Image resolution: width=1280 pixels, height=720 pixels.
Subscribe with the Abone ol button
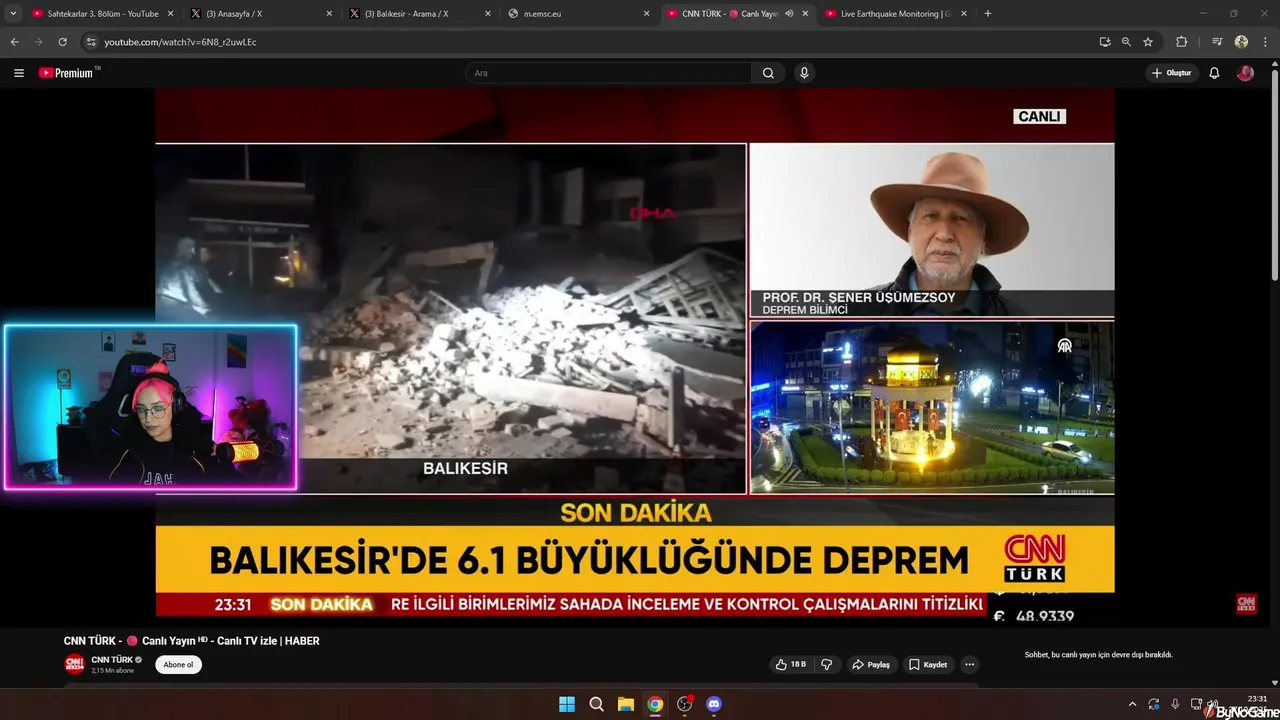pyautogui.click(x=178, y=664)
